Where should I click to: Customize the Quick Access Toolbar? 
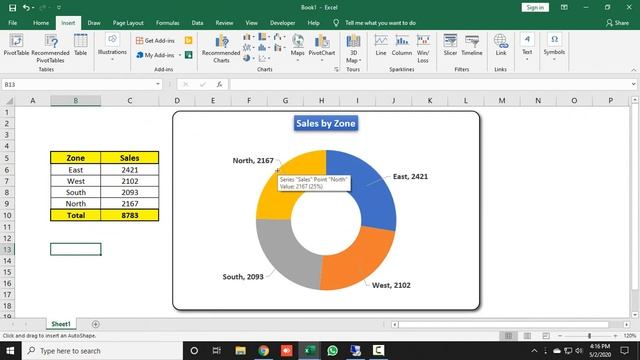59,7
